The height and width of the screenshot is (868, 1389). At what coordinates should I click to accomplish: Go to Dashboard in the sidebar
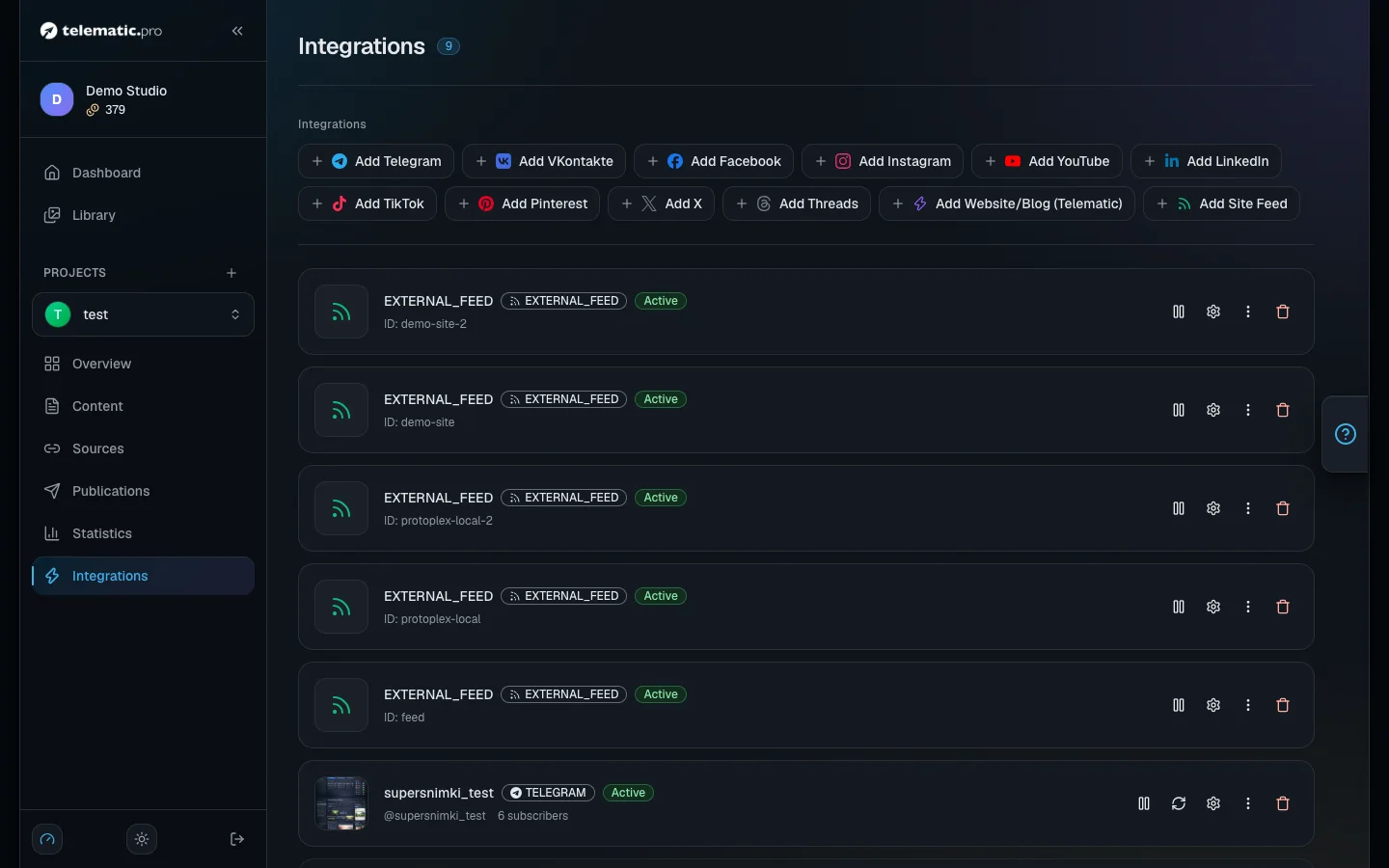pos(143,173)
